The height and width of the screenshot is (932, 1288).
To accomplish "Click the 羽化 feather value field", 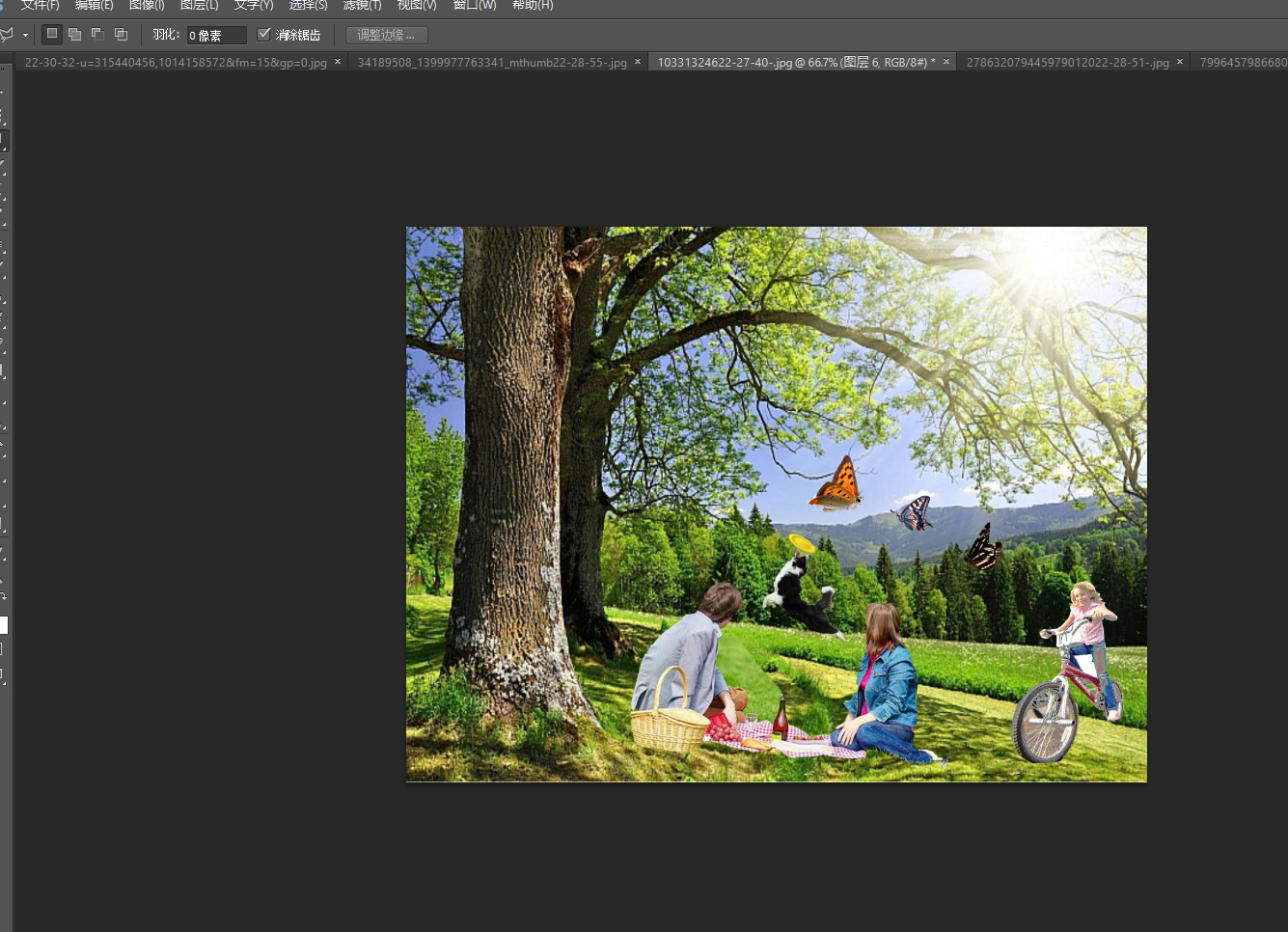I will tap(217, 35).
